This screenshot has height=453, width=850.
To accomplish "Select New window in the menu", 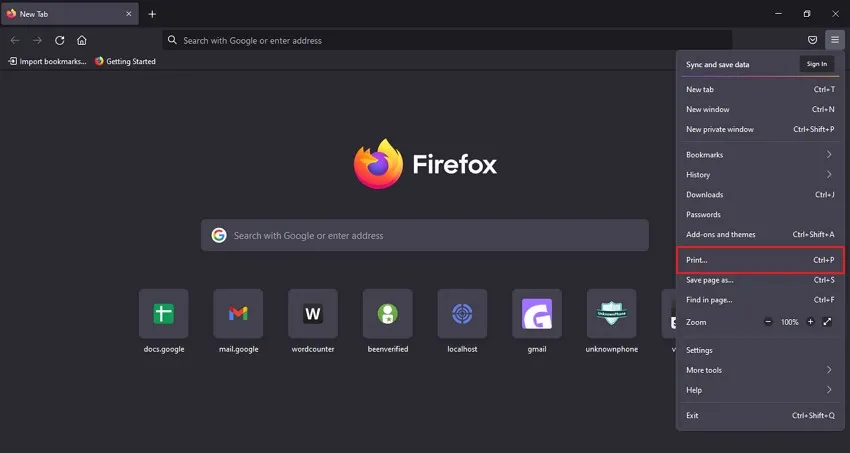I will point(760,109).
